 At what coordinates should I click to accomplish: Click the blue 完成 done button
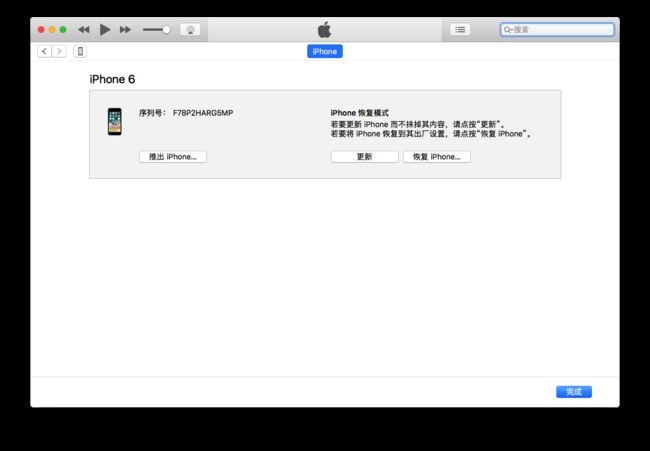pos(574,392)
